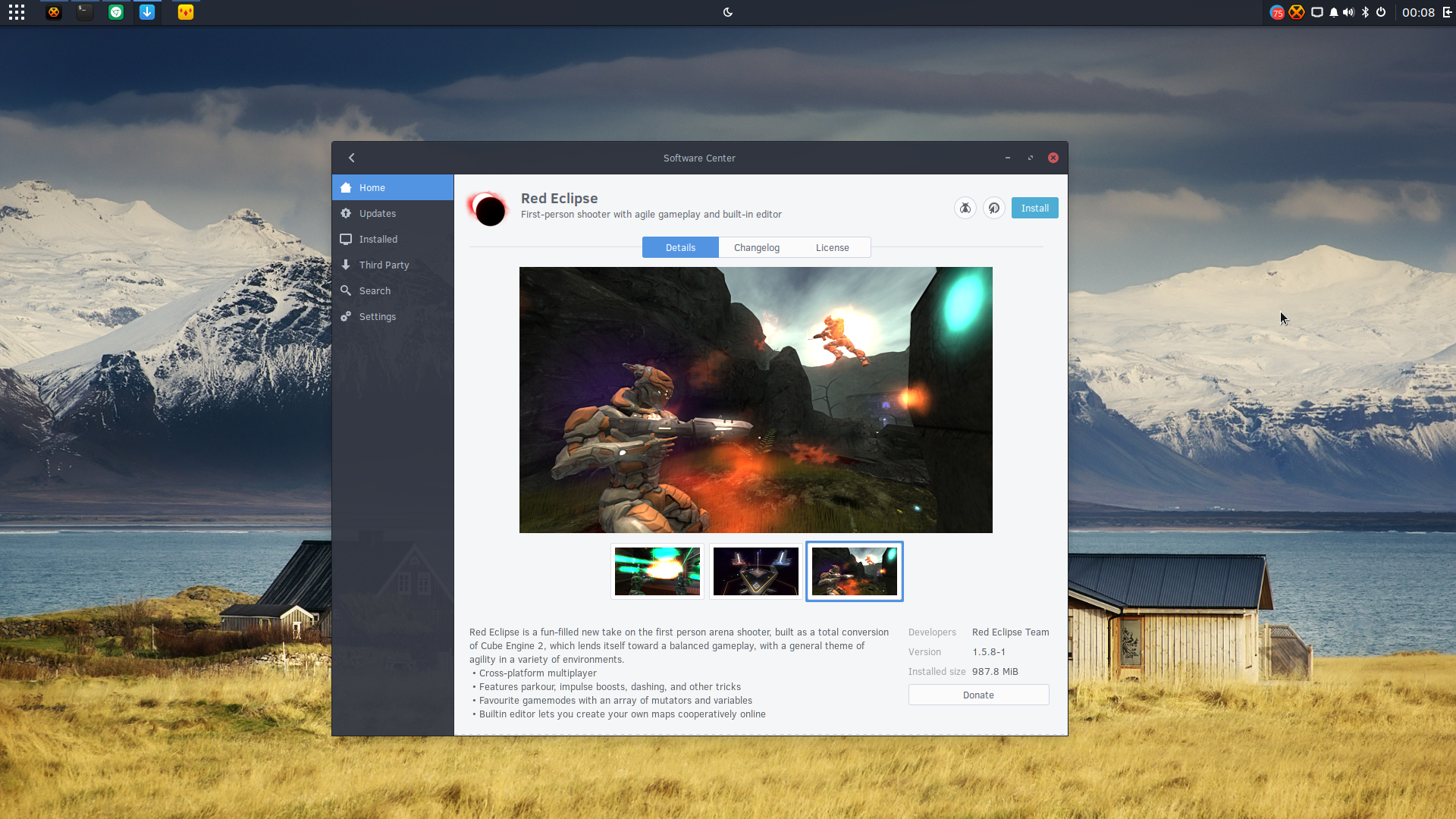Open the Updates section
Screen dimensions: 1456x819
[x=393, y=213]
